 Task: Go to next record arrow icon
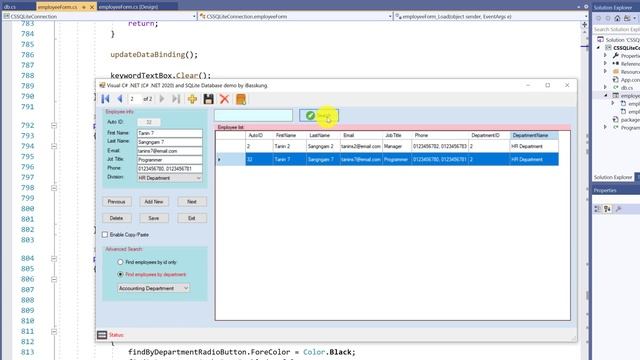[x=162, y=99]
